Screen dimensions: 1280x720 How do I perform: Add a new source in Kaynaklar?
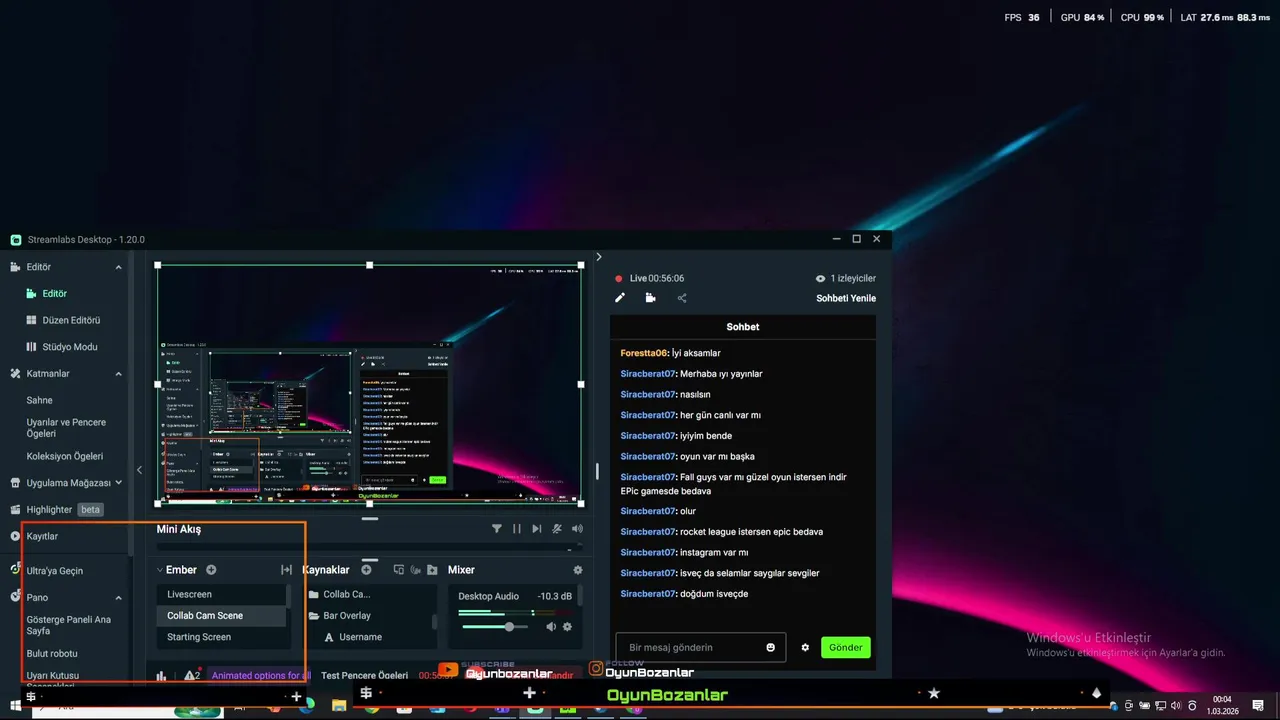[x=367, y=570]
